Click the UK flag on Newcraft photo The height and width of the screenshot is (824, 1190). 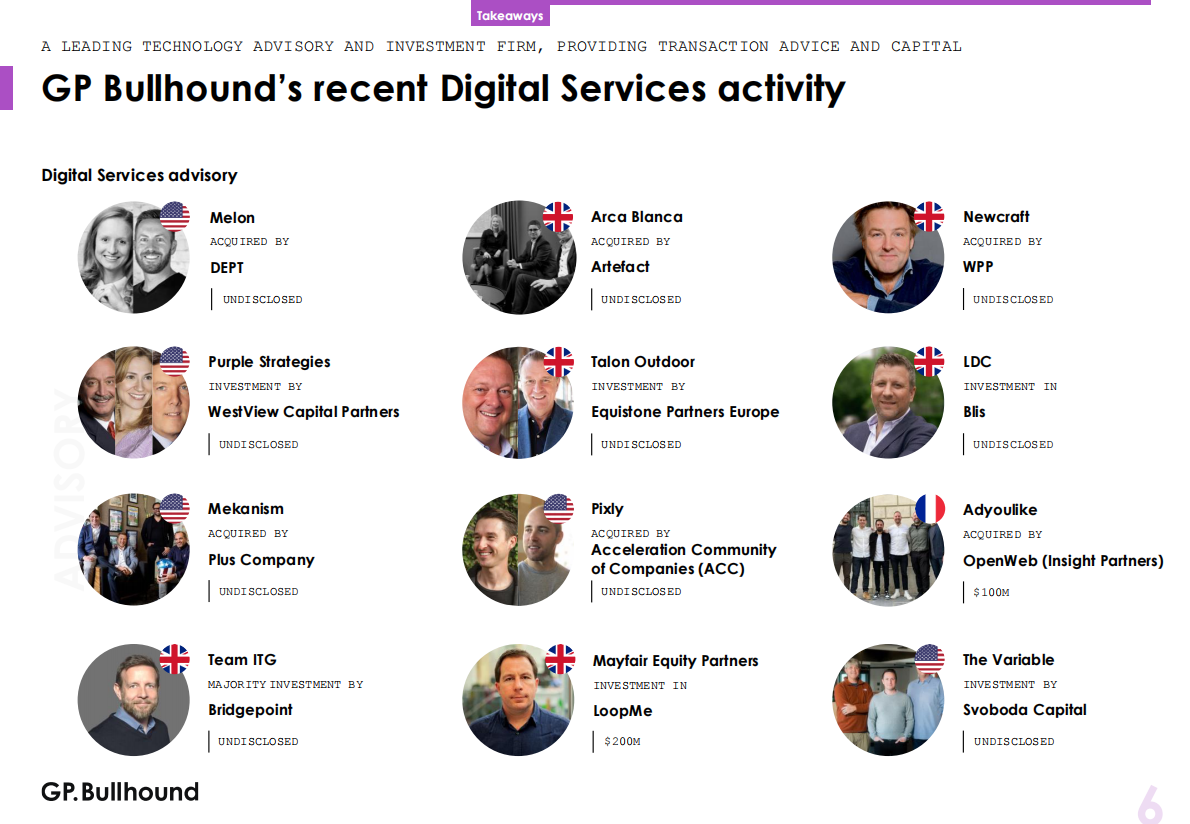pyautogui.click(x=929, y=217)
